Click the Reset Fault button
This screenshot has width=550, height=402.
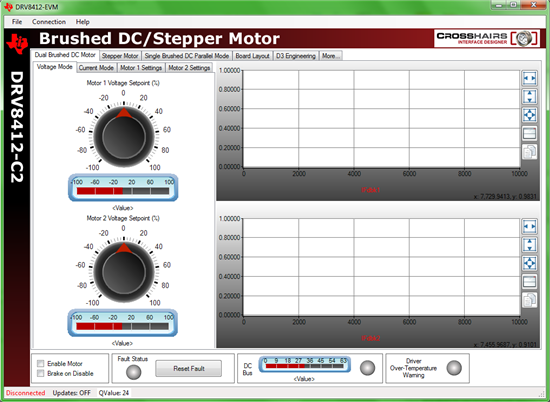click(189, 368)
